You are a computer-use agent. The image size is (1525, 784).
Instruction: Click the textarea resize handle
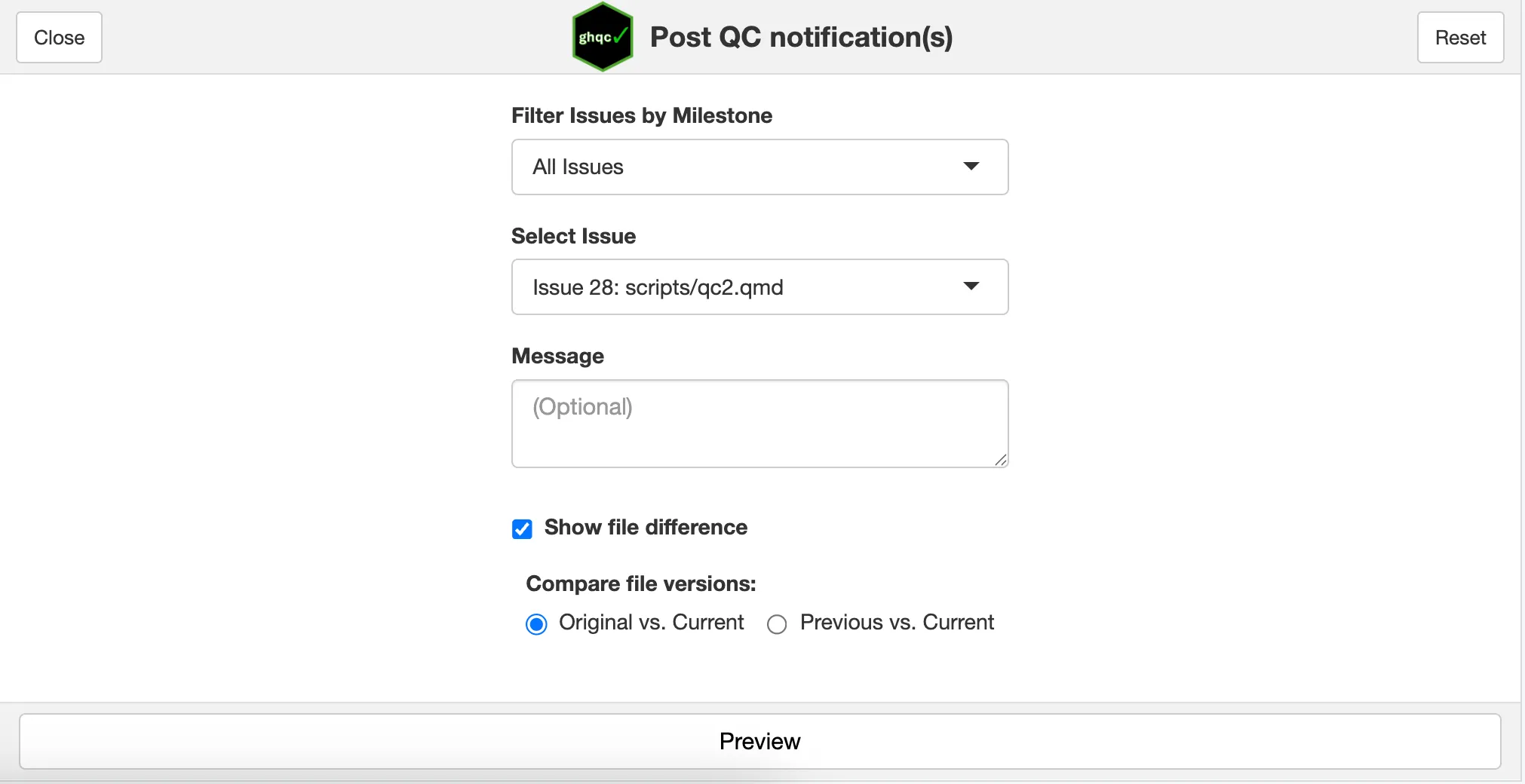1000,461
